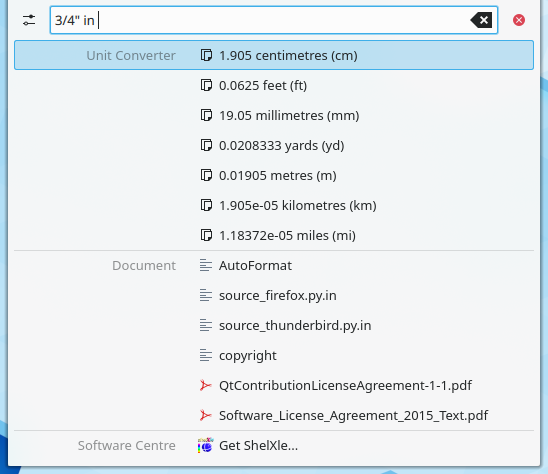
Task: Close KRunner with the red X button
Action: [x=519, y=20]
